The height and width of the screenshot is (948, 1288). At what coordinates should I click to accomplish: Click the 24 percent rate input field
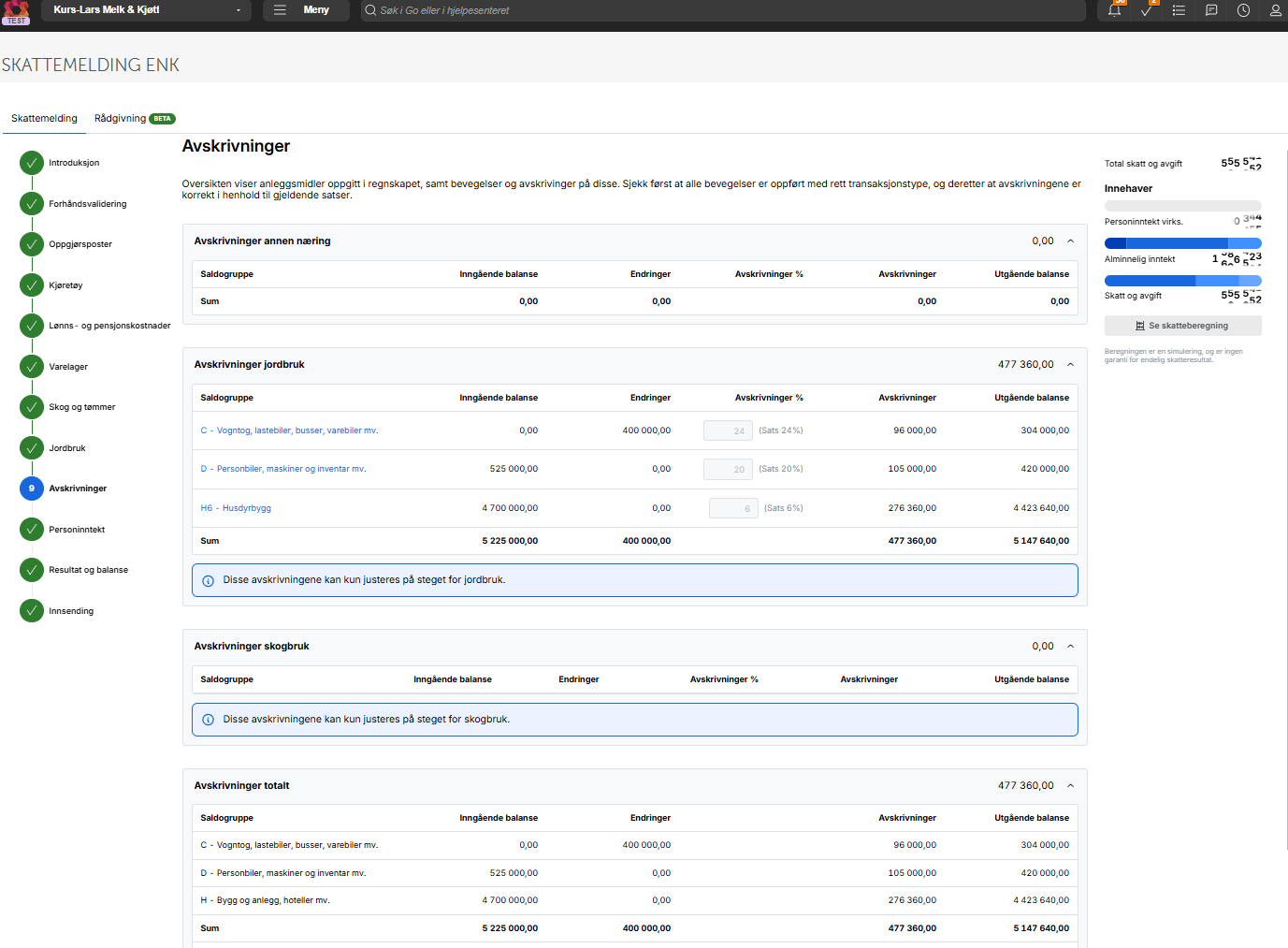coord(728,430)
